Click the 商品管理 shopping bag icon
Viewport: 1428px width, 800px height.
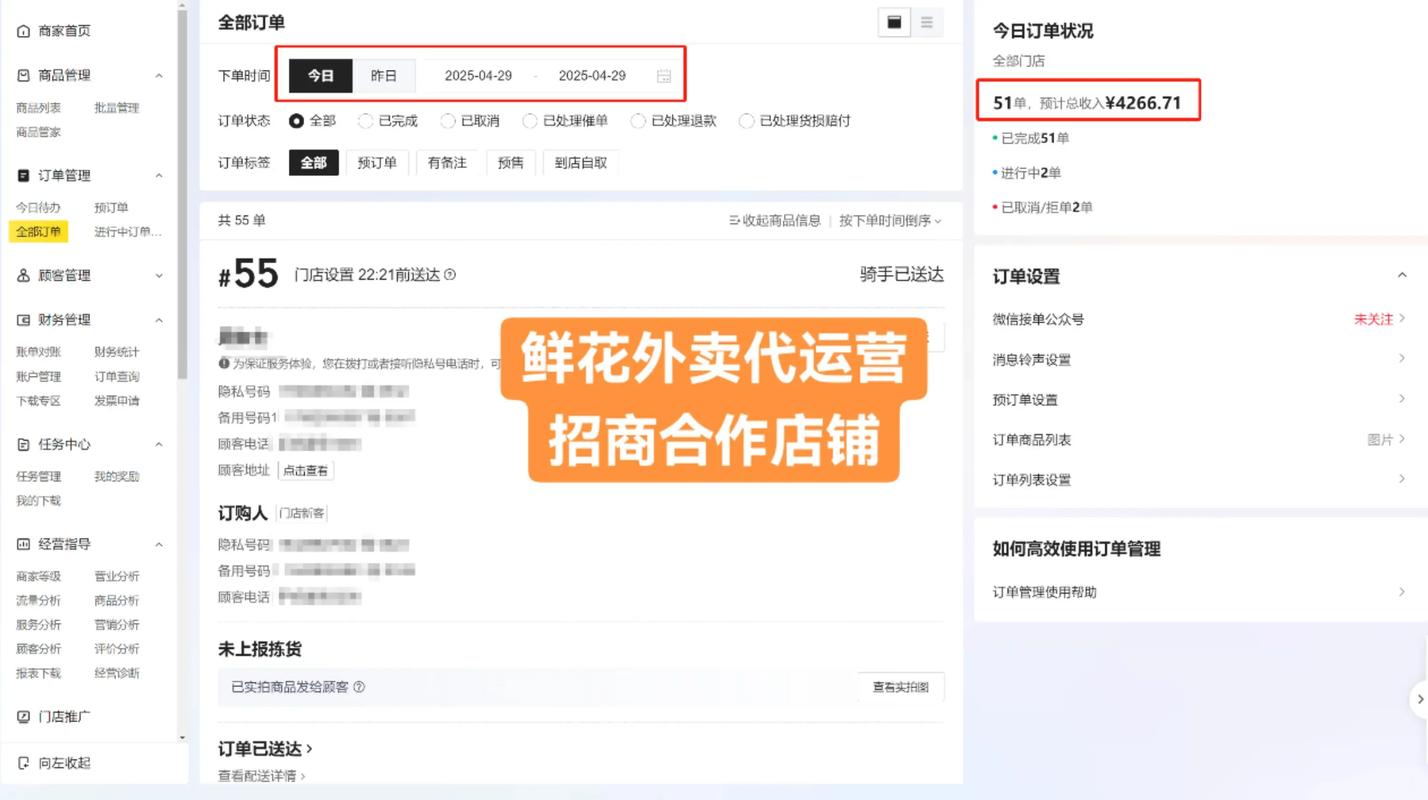(x=23, y=75)
